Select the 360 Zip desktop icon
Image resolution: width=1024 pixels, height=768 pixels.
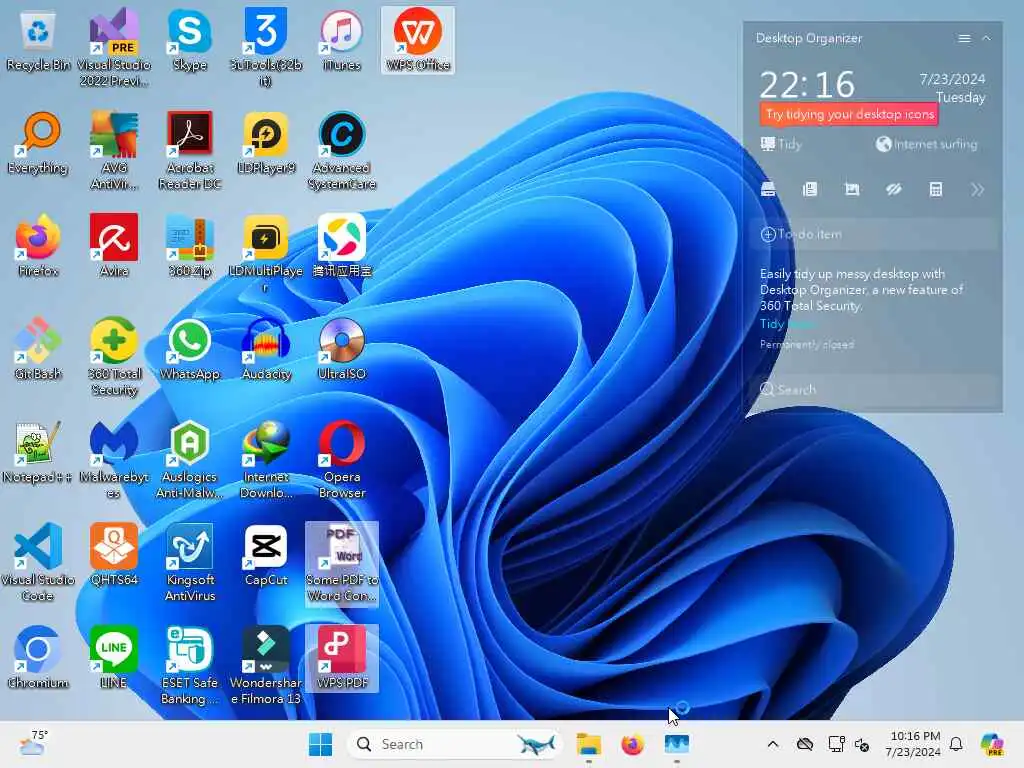point(189,246)
